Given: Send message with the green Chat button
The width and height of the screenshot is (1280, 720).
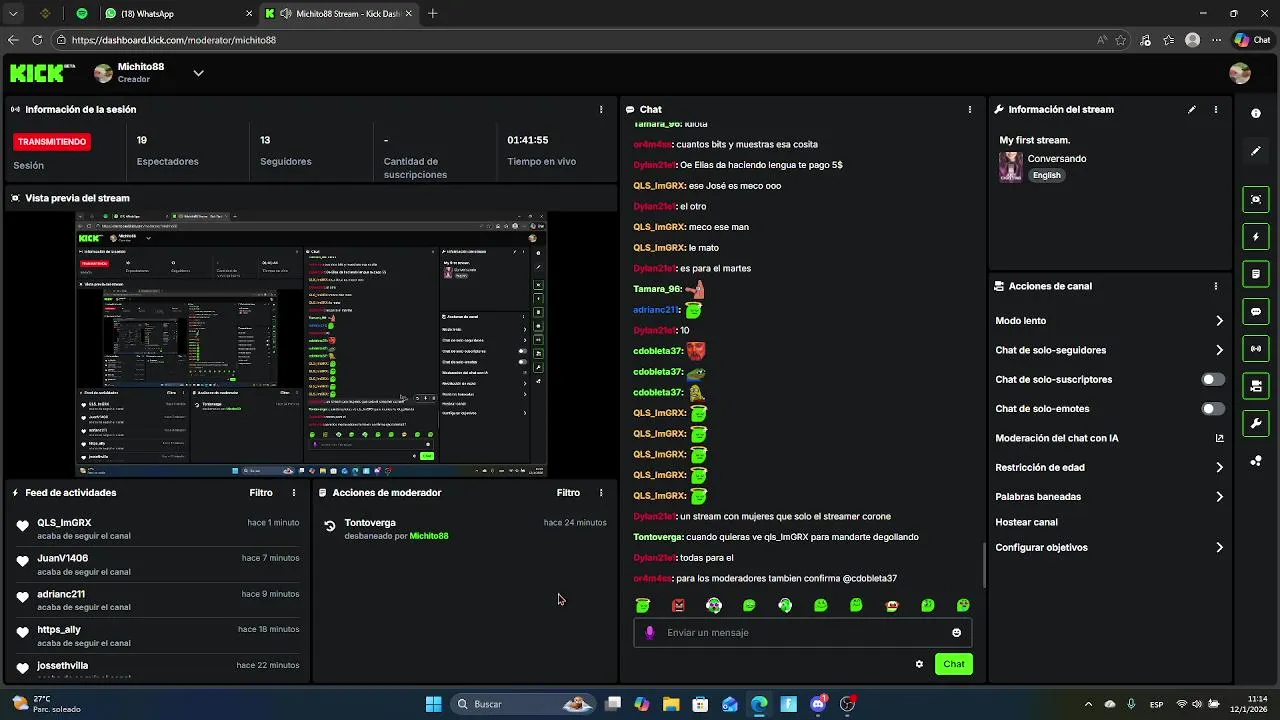Looking at the screenshot, I should pos(954,664).
